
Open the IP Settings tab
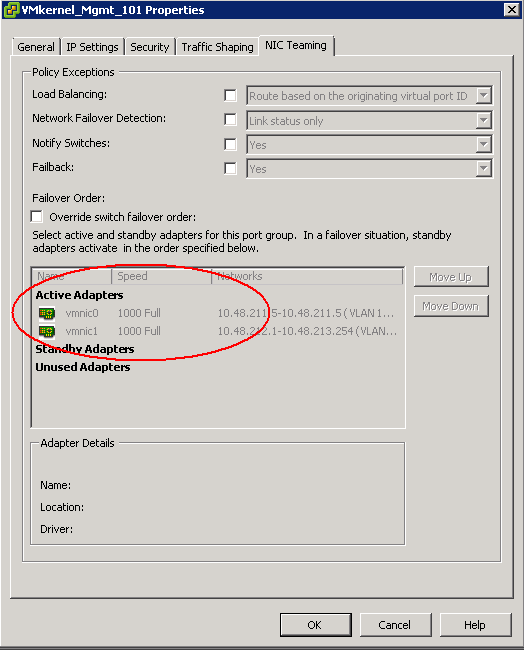coord(92,47)
